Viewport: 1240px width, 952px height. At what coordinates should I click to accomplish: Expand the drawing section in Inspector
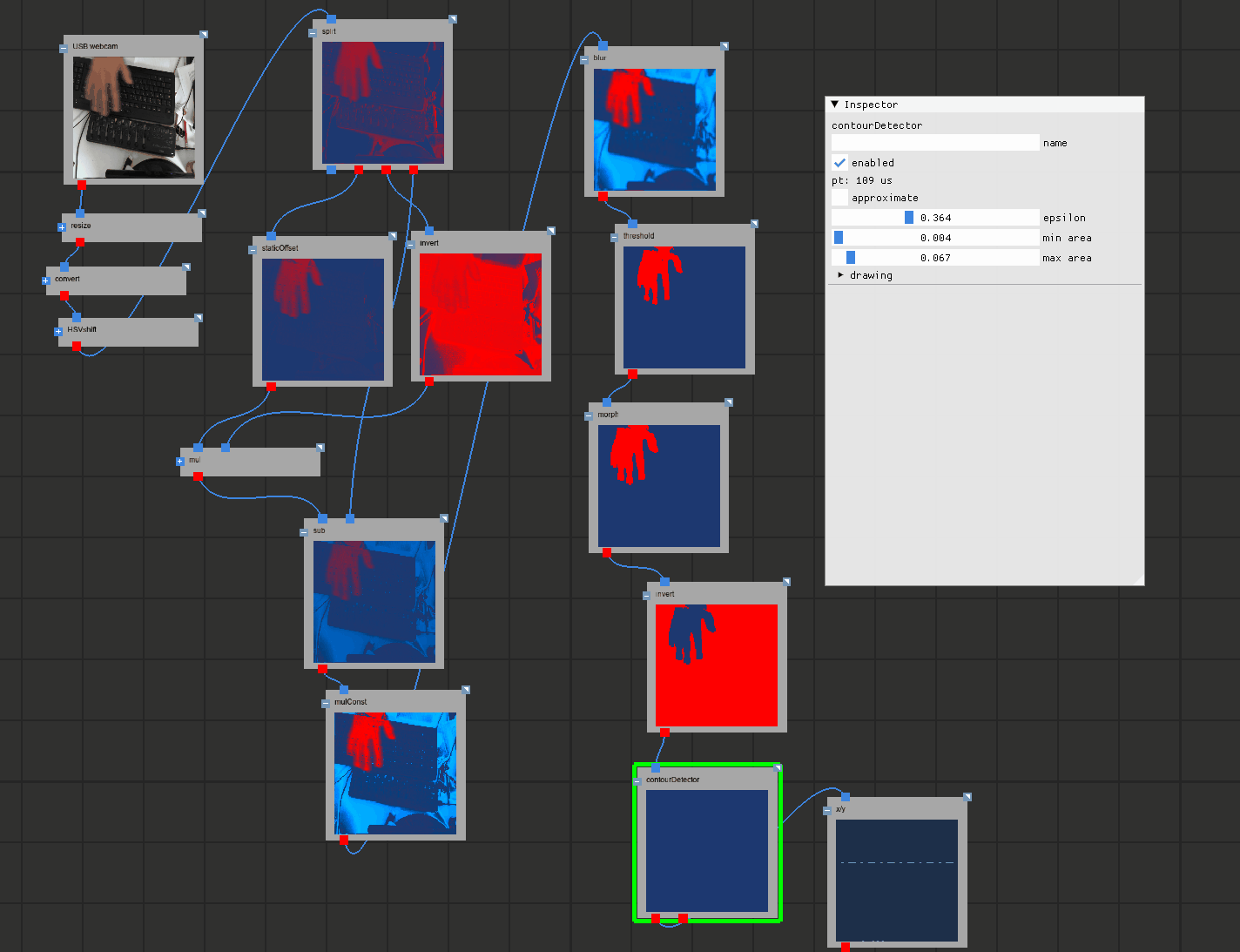[x=840, y=275]
